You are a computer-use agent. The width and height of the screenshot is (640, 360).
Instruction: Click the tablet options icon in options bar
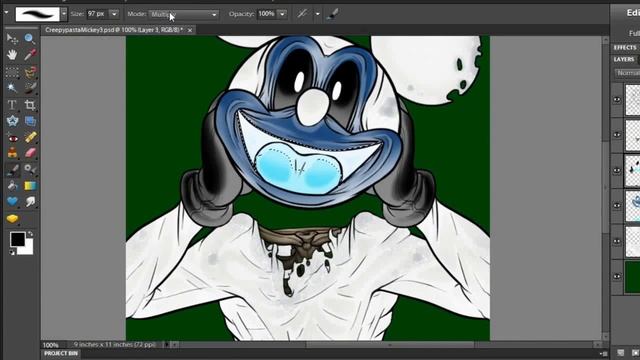tap(302, 14)
